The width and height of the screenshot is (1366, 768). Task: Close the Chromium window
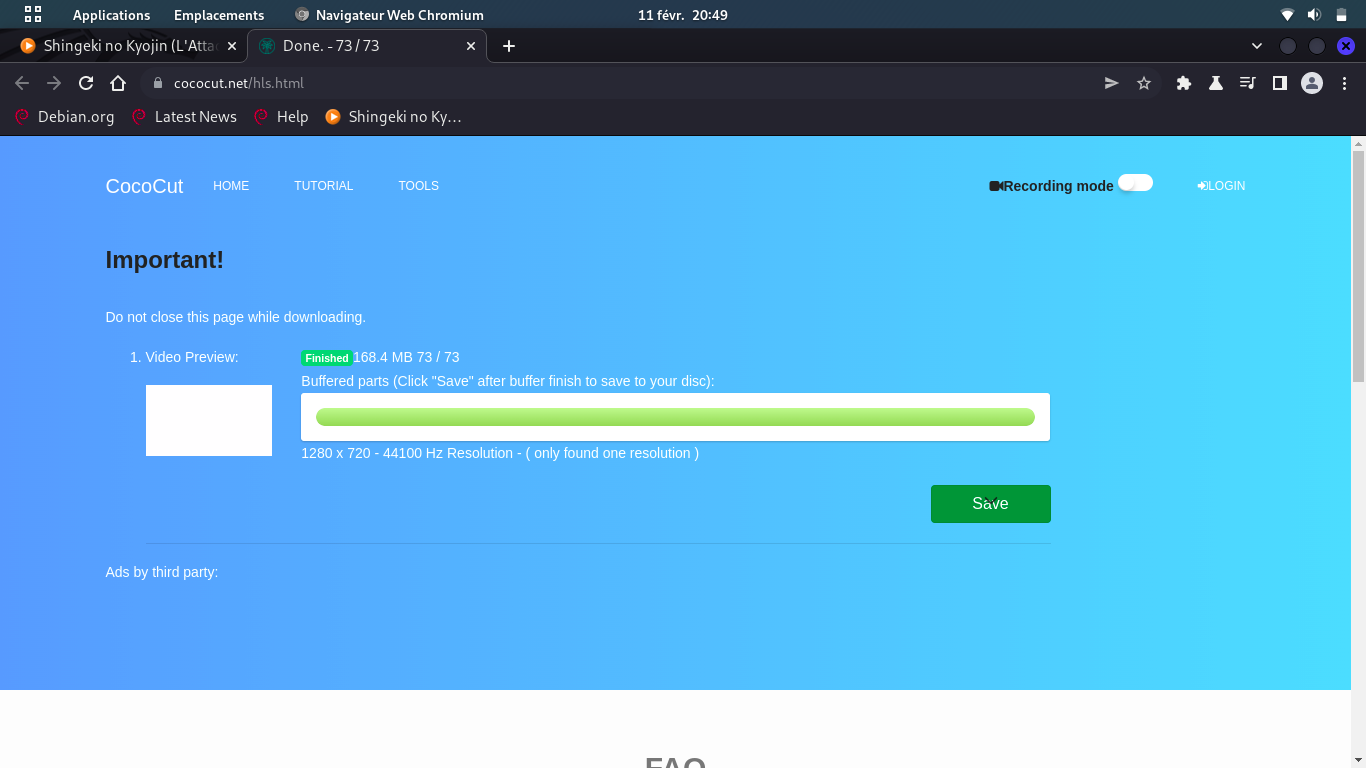[1346, 46]
